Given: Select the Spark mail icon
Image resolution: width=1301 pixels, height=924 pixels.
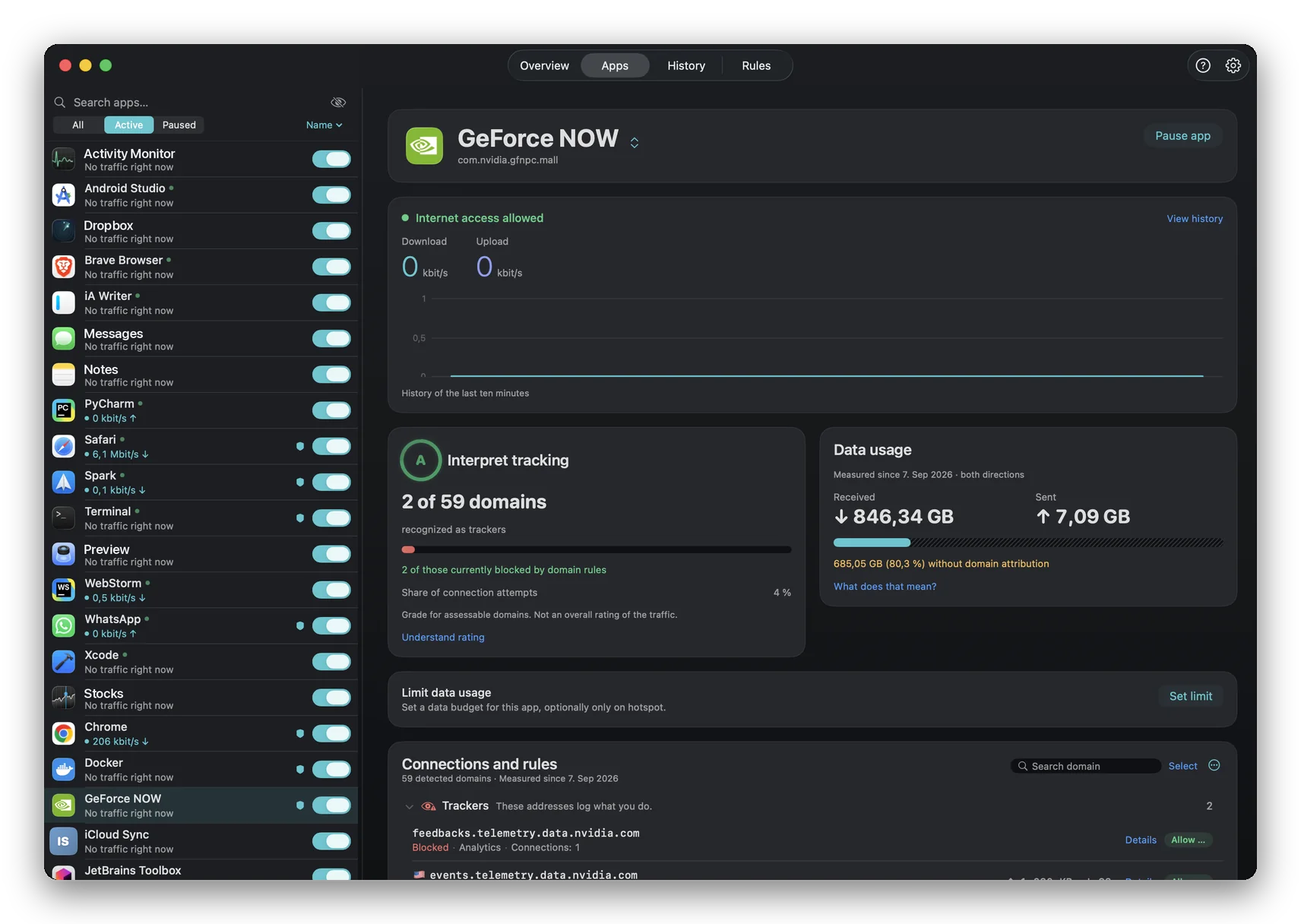Looking at the screenshot, I should (x=64, y=482).
